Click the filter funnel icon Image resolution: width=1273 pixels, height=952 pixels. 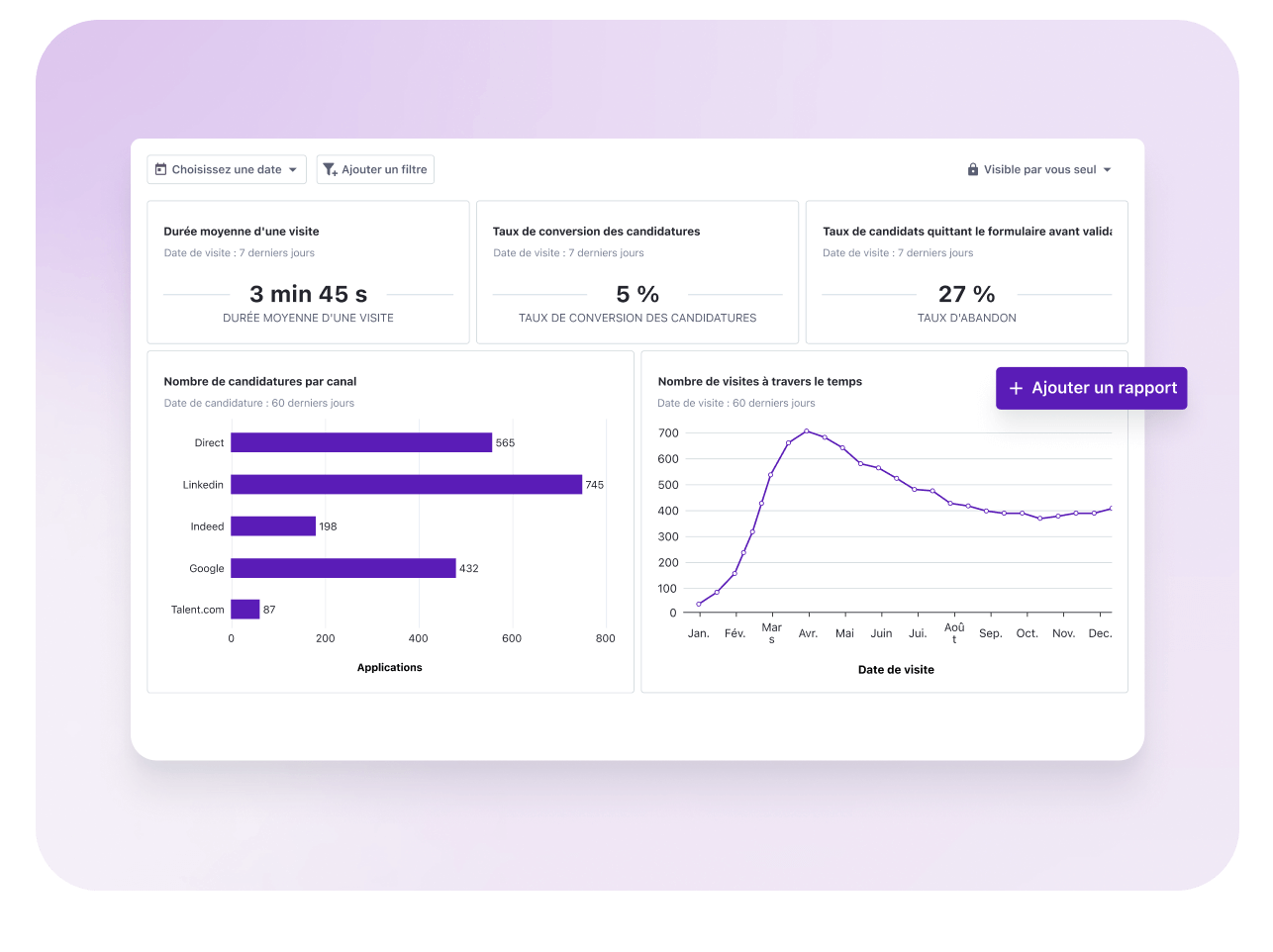click(x=330, y=170)
